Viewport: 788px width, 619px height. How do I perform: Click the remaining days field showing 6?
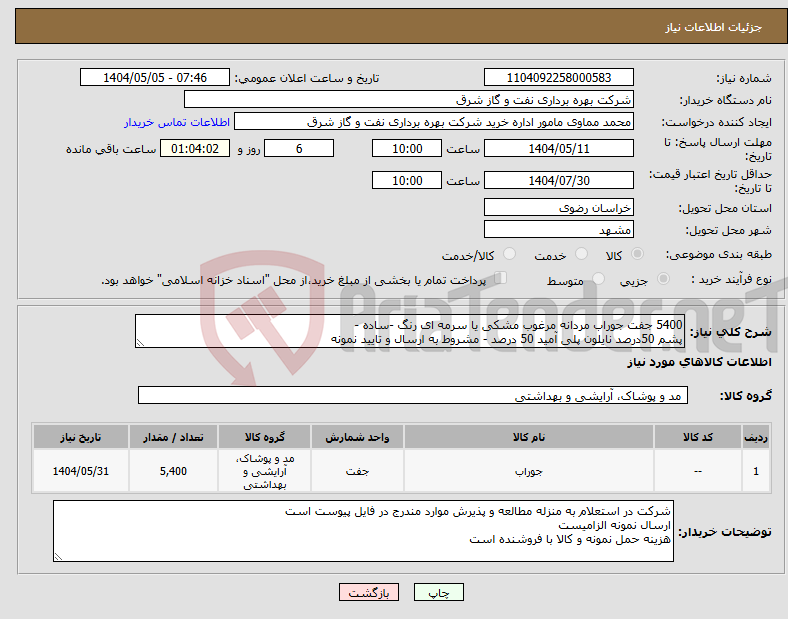(299, 149)
